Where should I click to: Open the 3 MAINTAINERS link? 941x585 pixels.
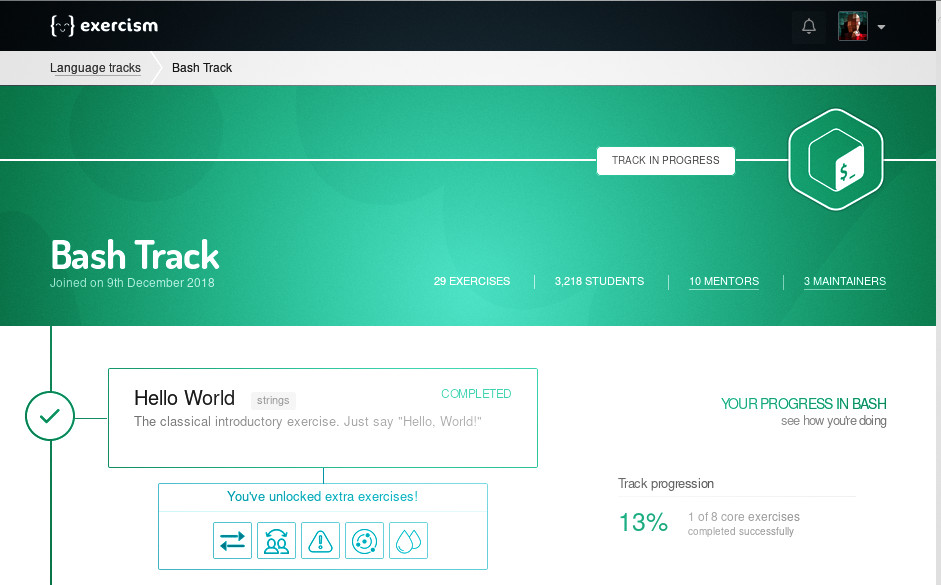[844, 281]
